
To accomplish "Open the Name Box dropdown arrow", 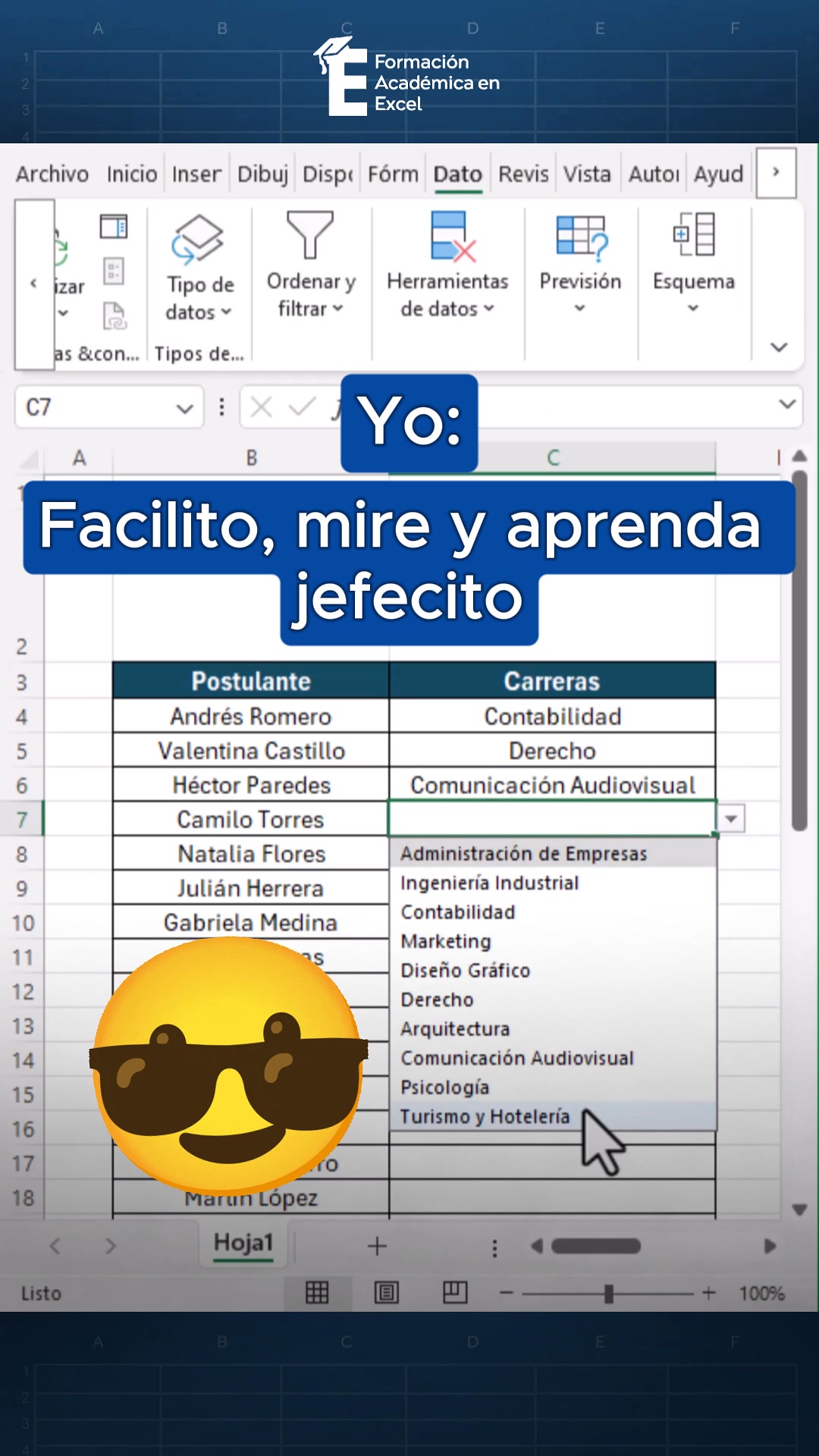I will tap(184, 409).
